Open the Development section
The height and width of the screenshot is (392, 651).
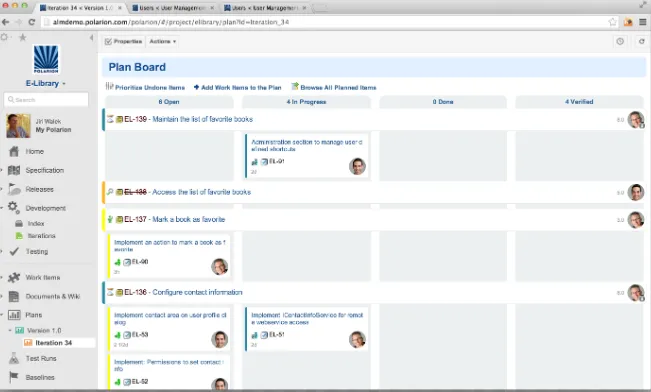click(x=46, y=208)
